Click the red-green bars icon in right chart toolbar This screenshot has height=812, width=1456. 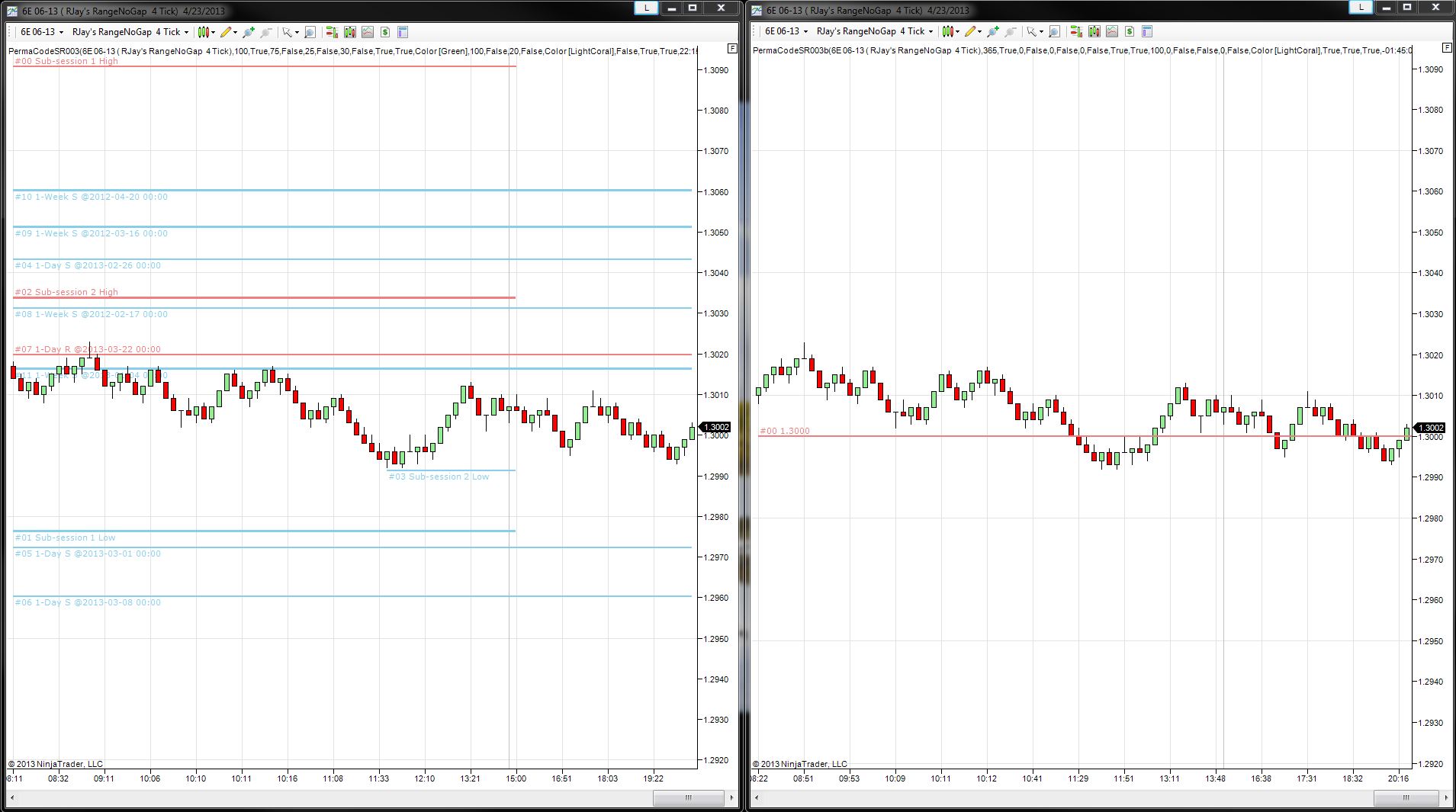(x=1076, y=31)
